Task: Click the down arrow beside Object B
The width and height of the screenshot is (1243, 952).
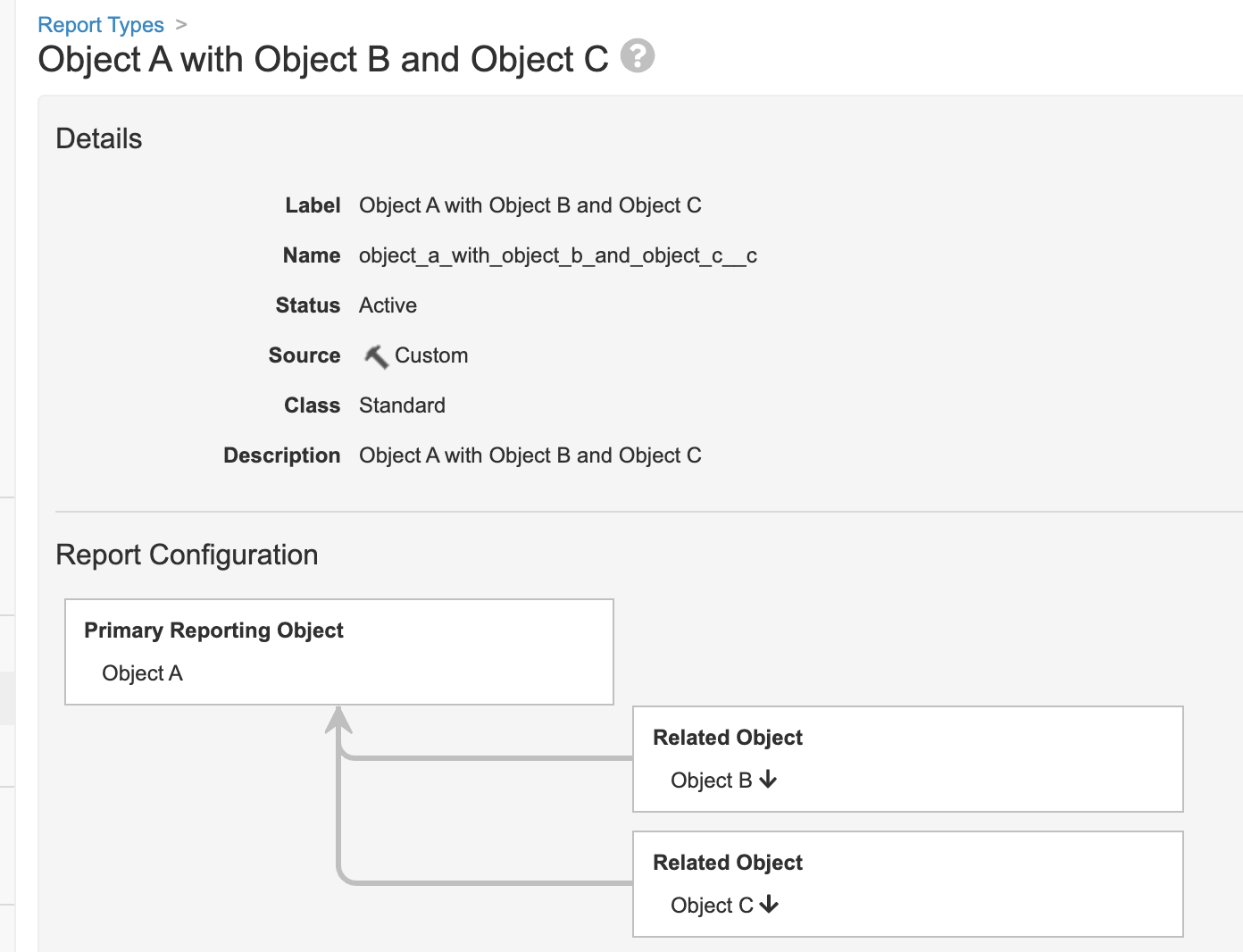Action: (768, 780)
